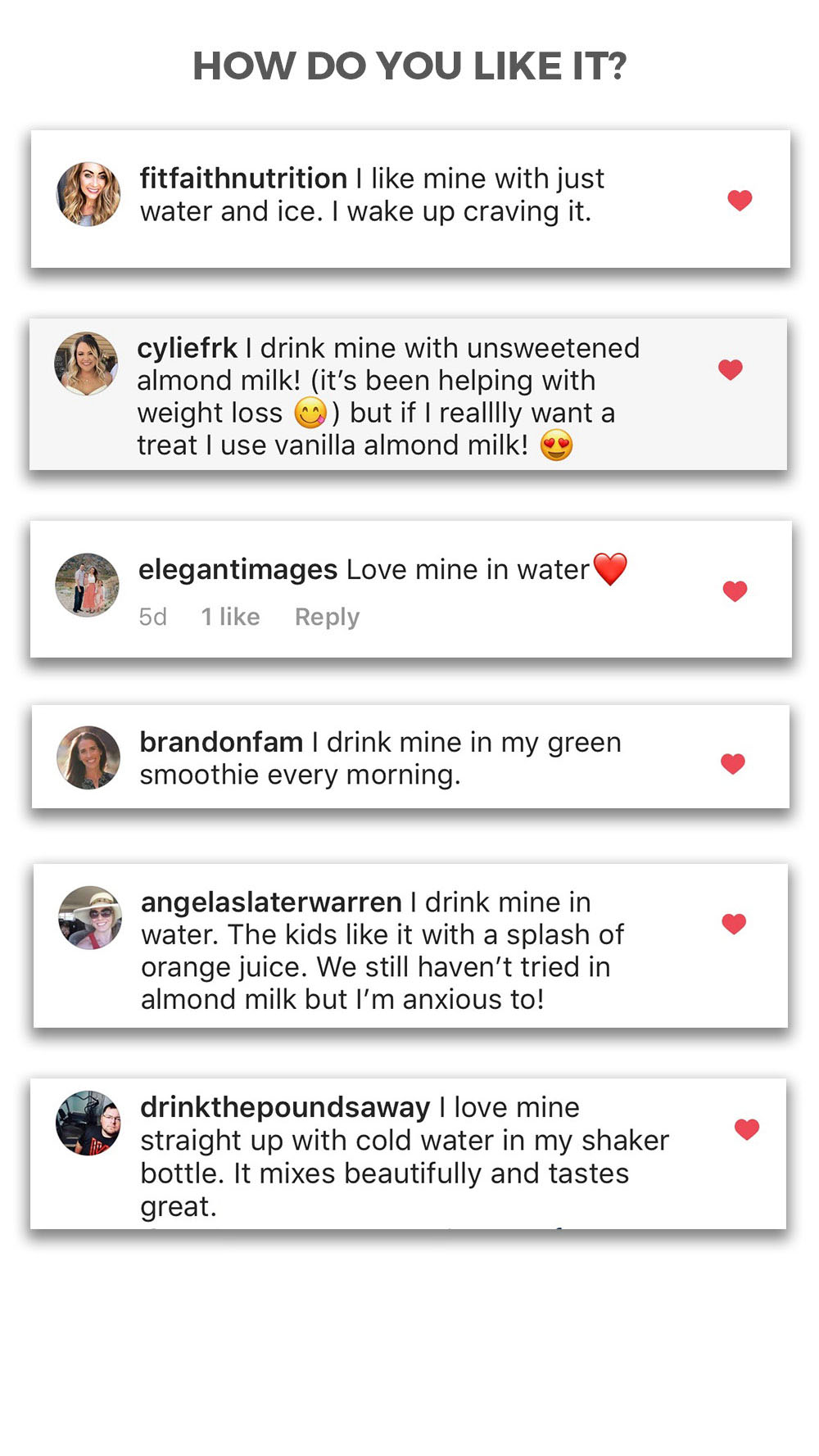View '1 like' on elegantimages' comment

point(230,617)
